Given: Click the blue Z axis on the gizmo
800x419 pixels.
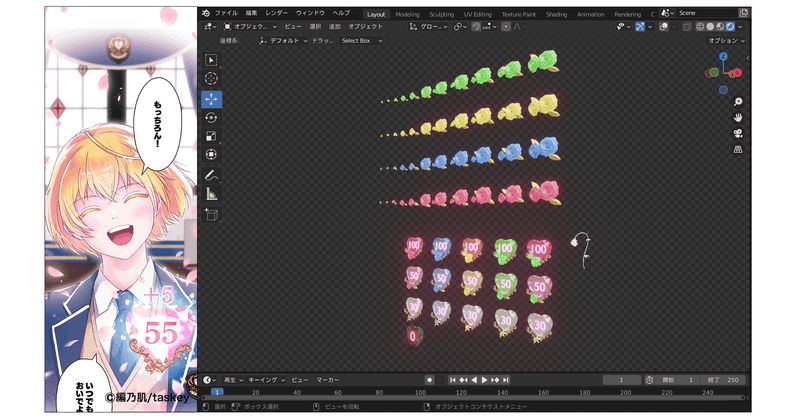Looking at the screenshot, I should pos(723,56).
